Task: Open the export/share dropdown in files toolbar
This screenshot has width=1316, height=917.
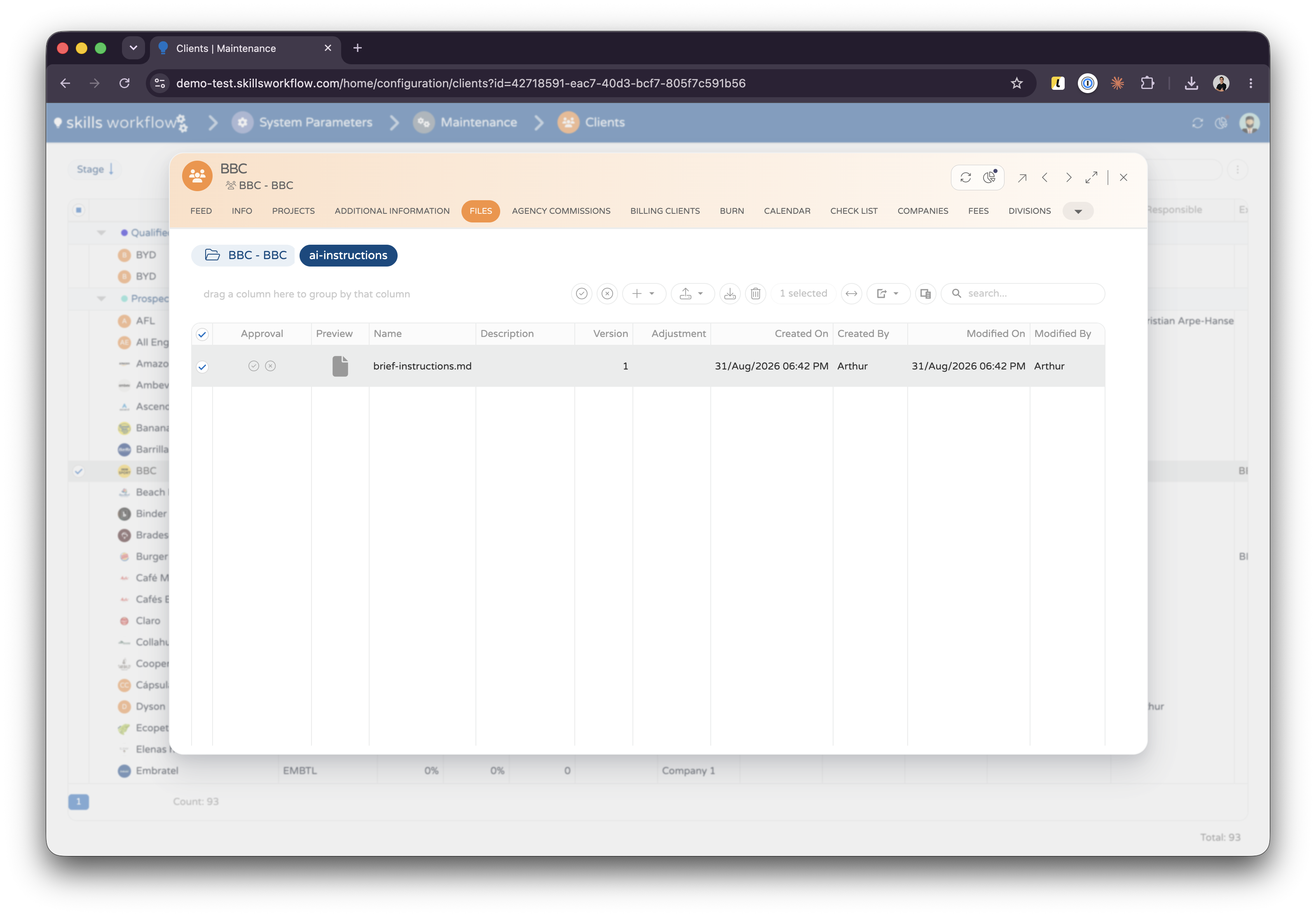Action: click(x=888, y=293)
